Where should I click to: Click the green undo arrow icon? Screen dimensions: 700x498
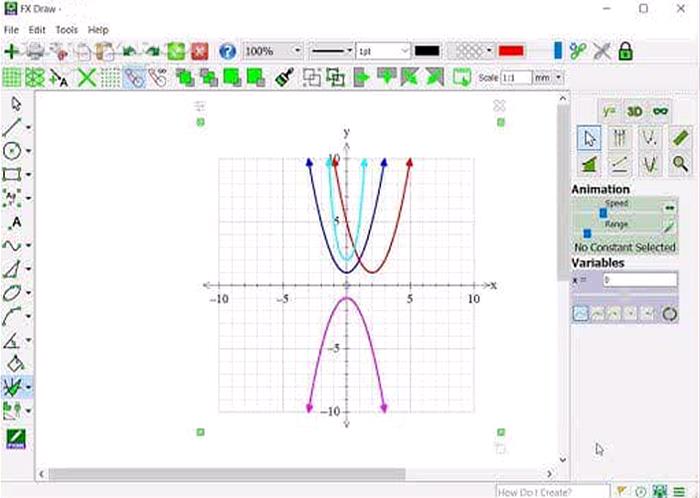(129, 51)
